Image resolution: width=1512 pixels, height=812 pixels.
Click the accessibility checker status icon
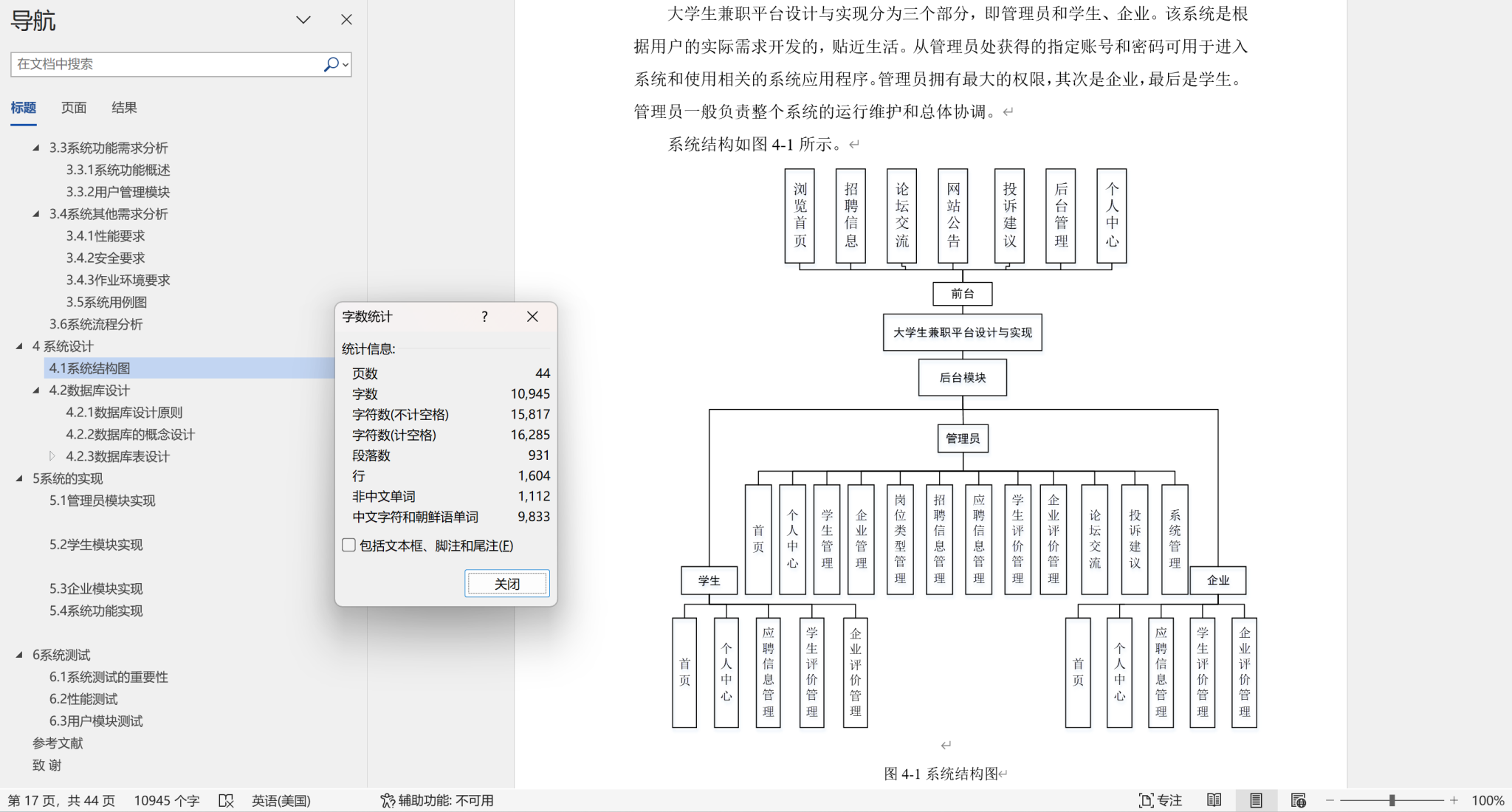point(387,800)
